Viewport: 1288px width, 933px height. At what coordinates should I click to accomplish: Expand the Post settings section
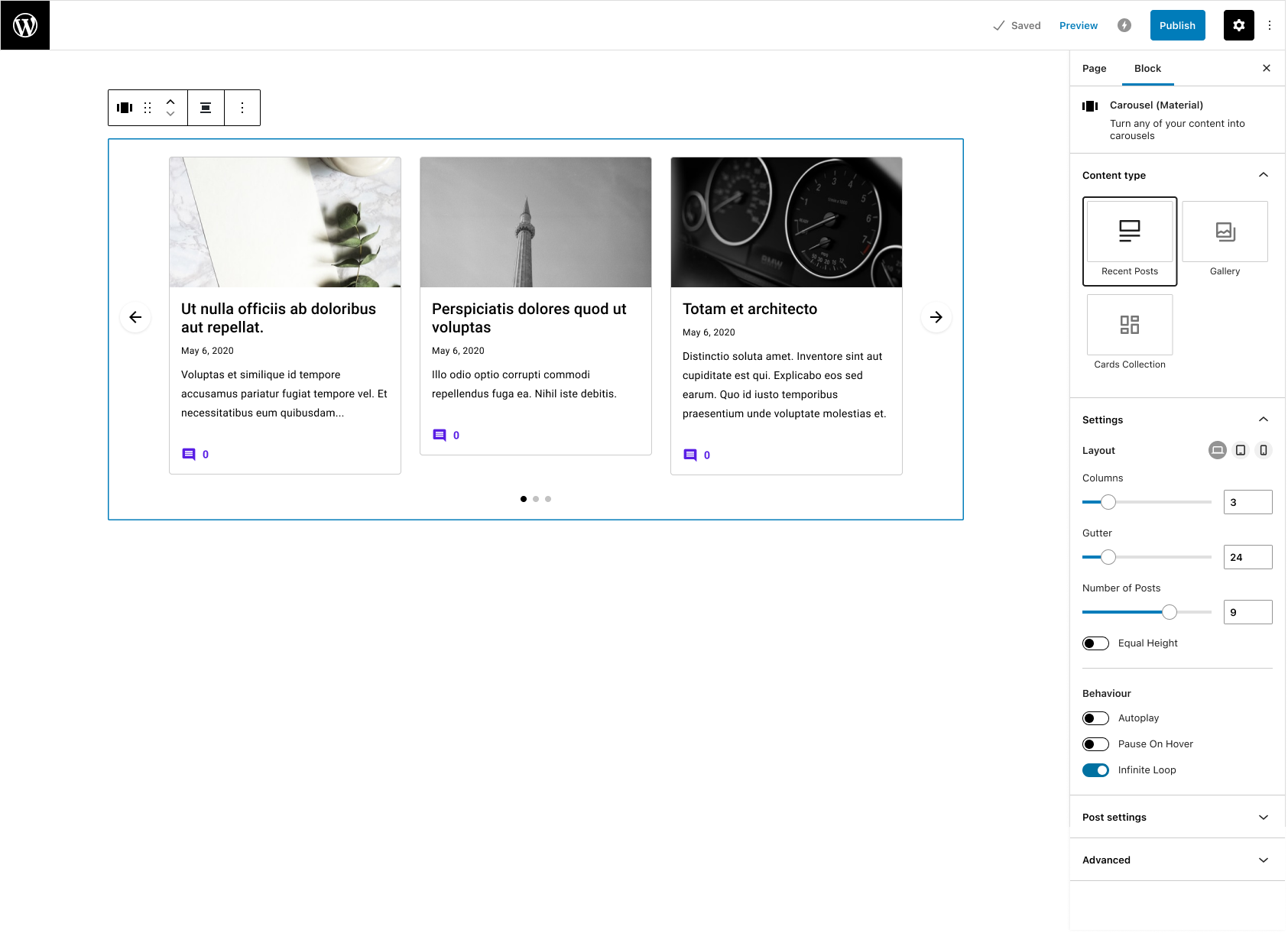point(1177,817)
